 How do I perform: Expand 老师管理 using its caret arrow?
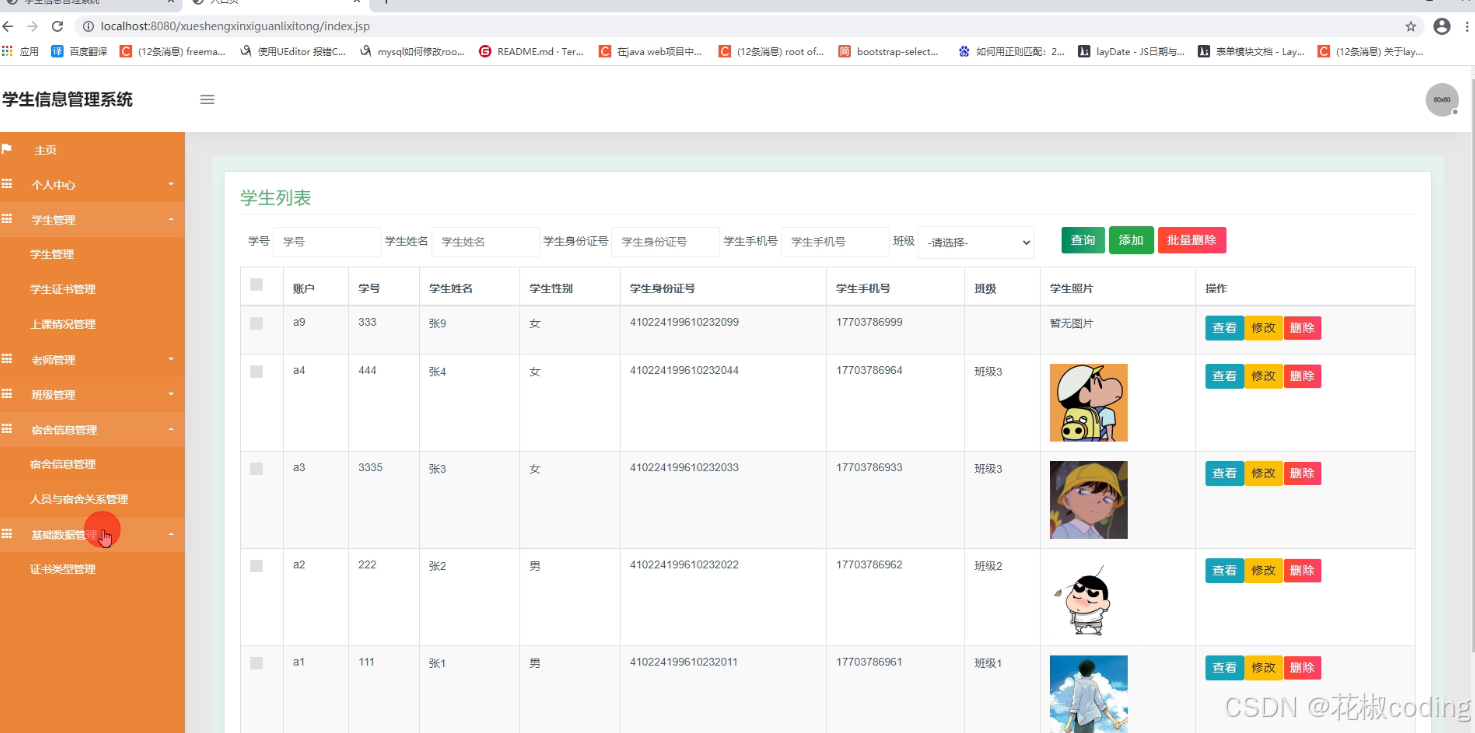pos(171,359)
